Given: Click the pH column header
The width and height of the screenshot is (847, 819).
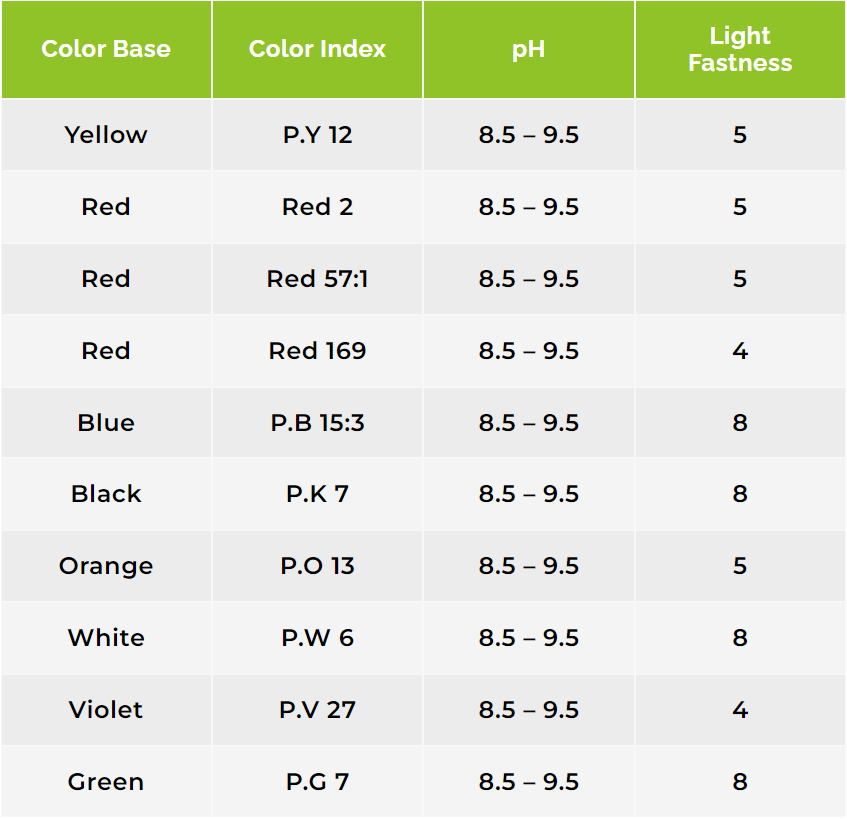Looking at the screenshot, I should click(x=528, y=49).
